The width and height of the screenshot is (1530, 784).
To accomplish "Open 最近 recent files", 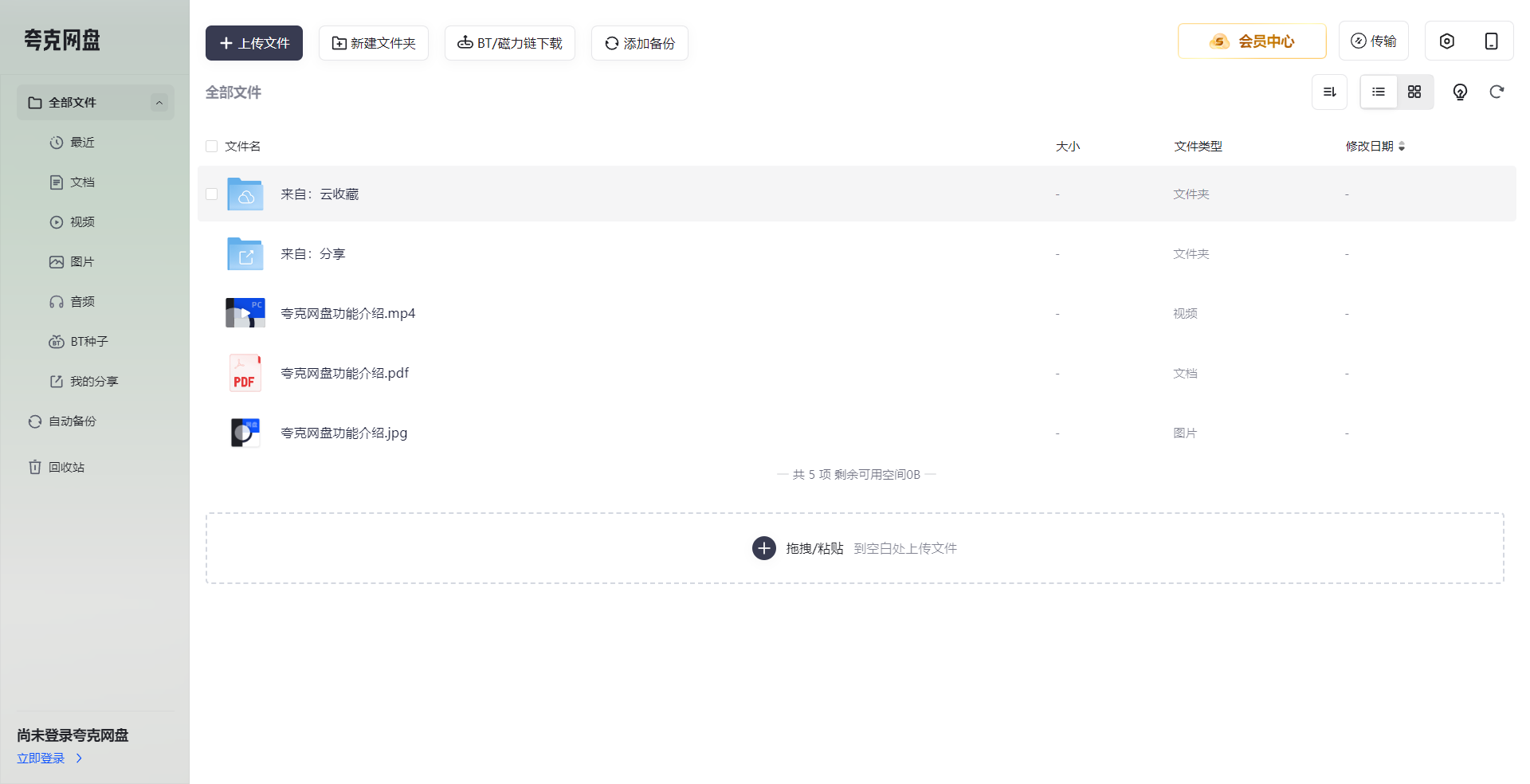I will pos(82,143).
